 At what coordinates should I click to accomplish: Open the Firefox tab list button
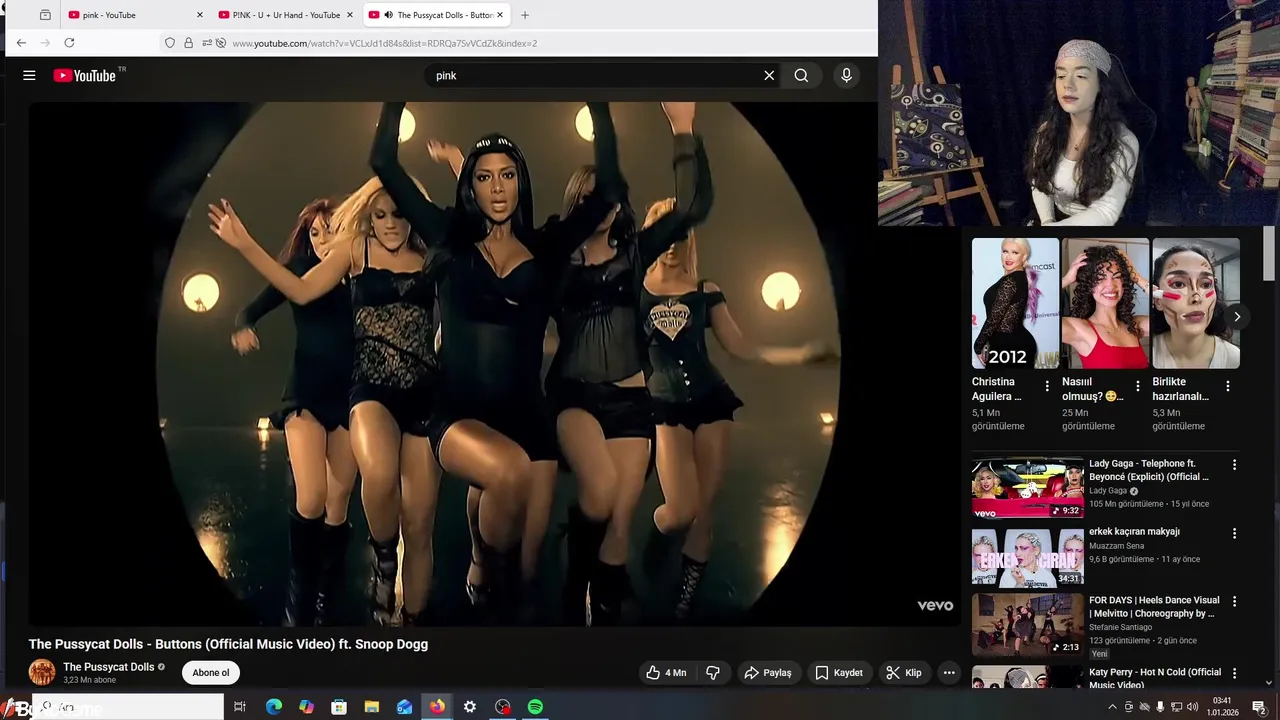click(x=45, y=15)
